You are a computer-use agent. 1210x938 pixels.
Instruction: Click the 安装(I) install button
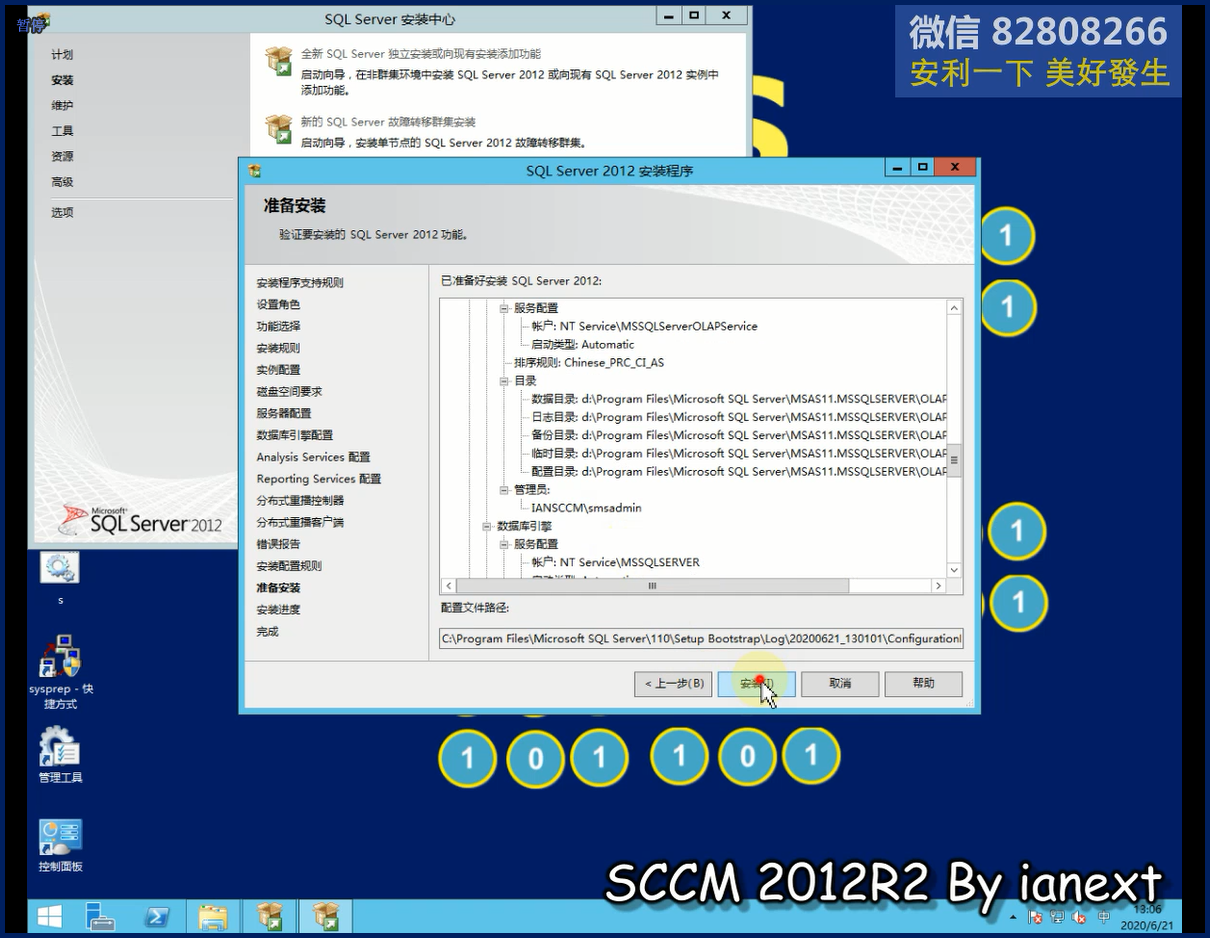tap(756, 684)
